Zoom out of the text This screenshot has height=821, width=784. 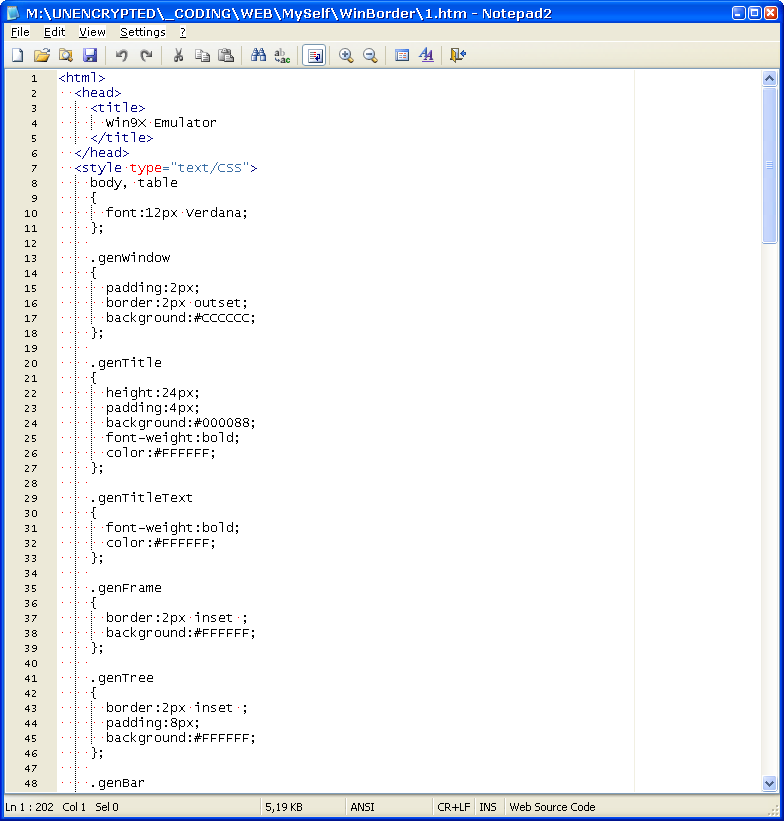(370, 55)
